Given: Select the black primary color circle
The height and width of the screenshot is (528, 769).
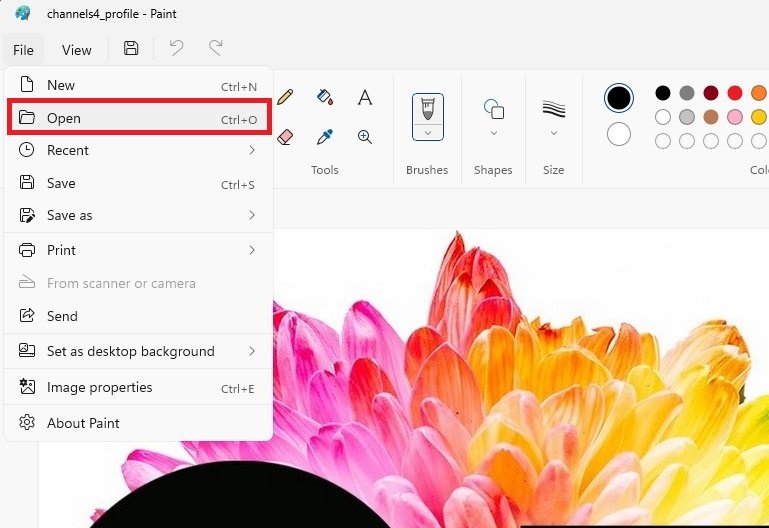Looking at the screenshot, I should (x=619, y=97).
